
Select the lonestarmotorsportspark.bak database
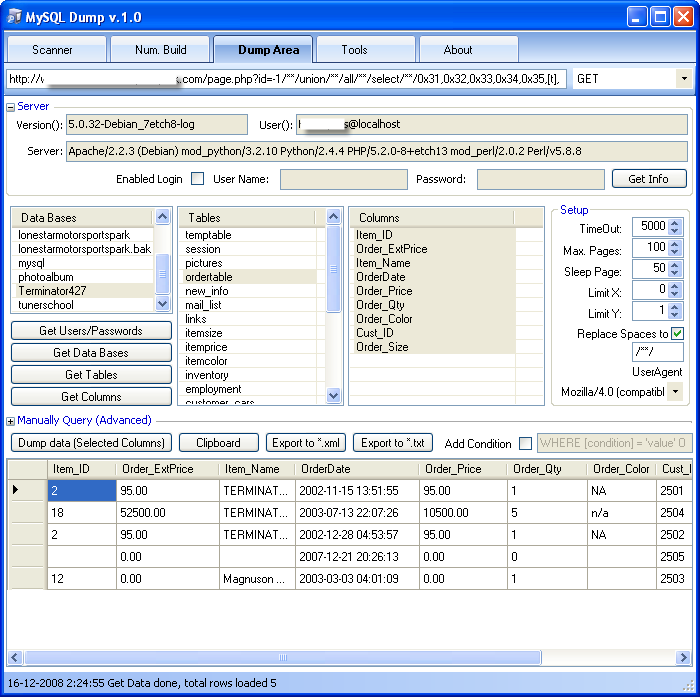[85, 249]
